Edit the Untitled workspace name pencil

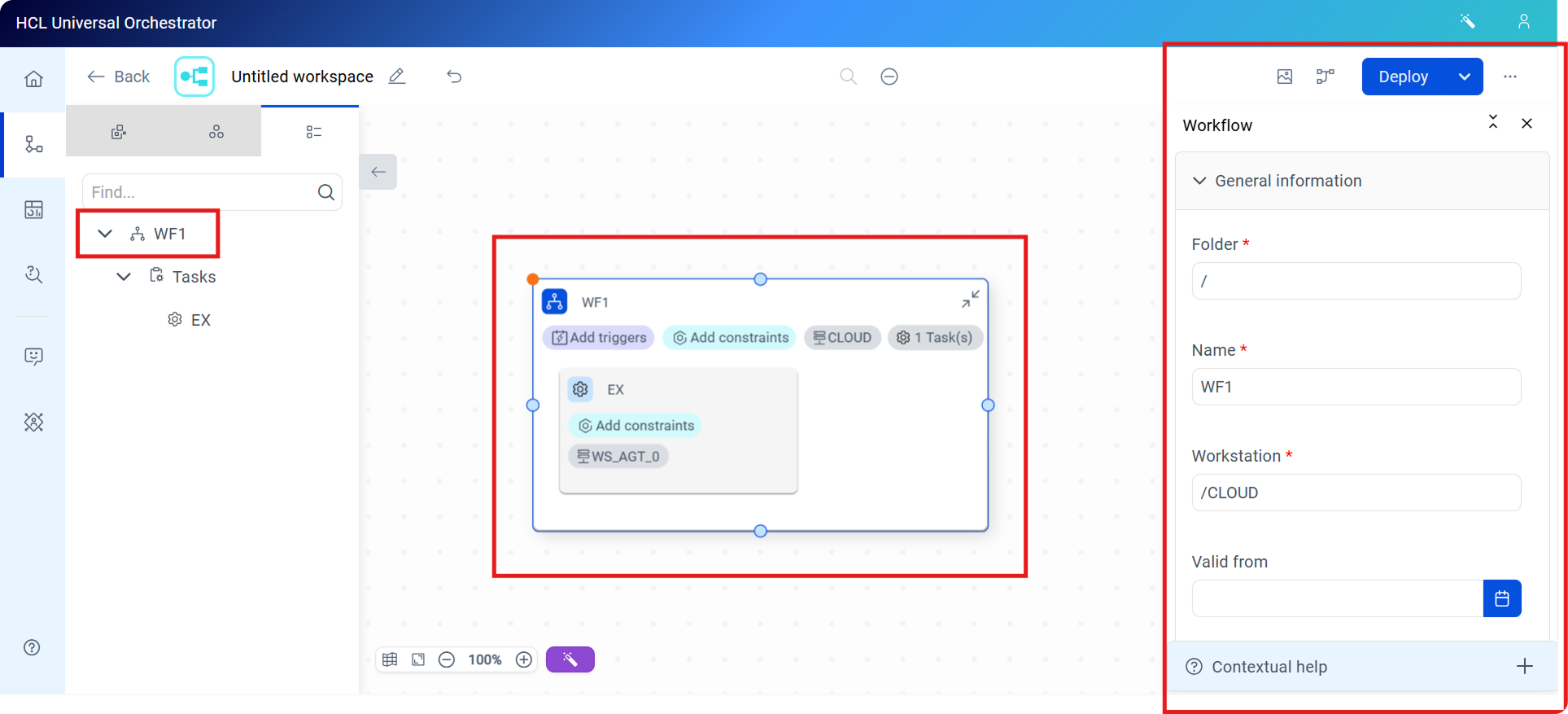click(396, 77)
